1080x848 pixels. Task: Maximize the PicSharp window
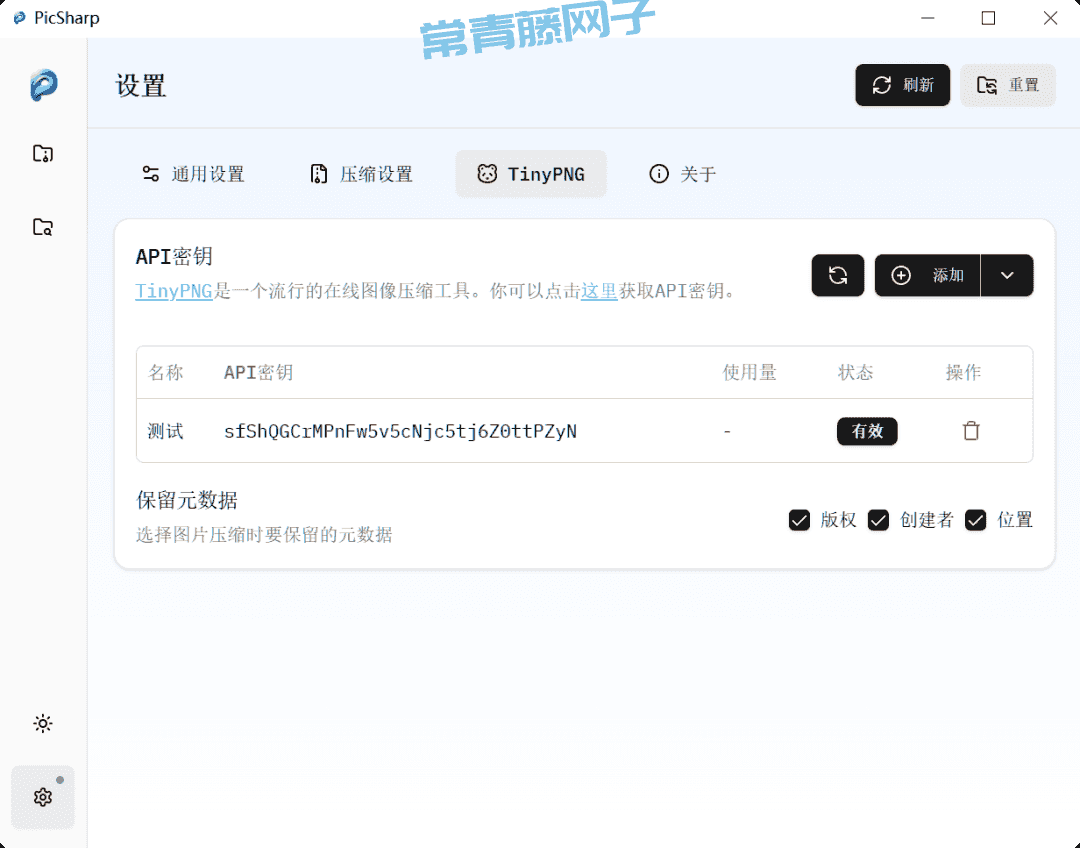point(988,18)
